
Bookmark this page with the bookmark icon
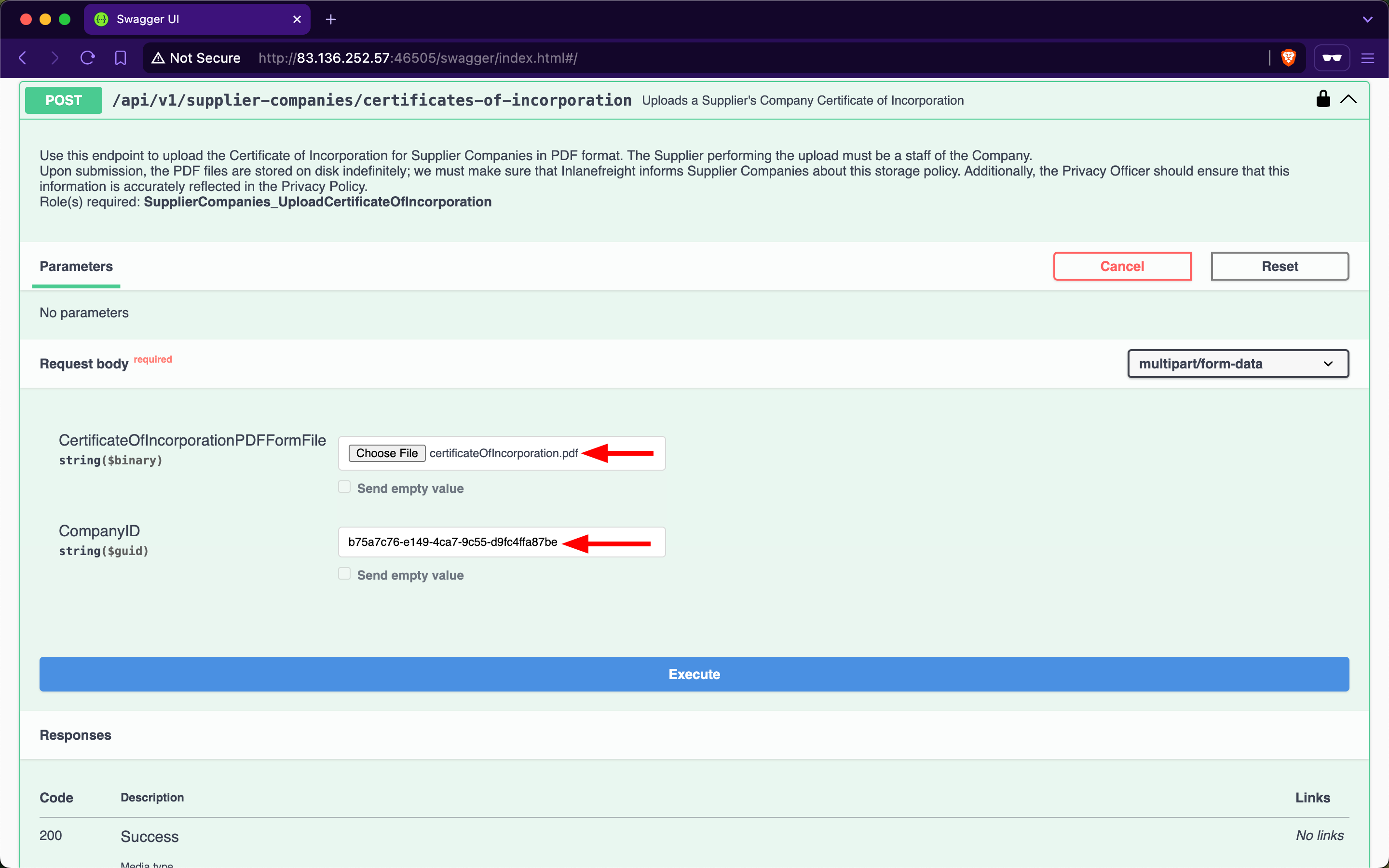click(121, 58)
